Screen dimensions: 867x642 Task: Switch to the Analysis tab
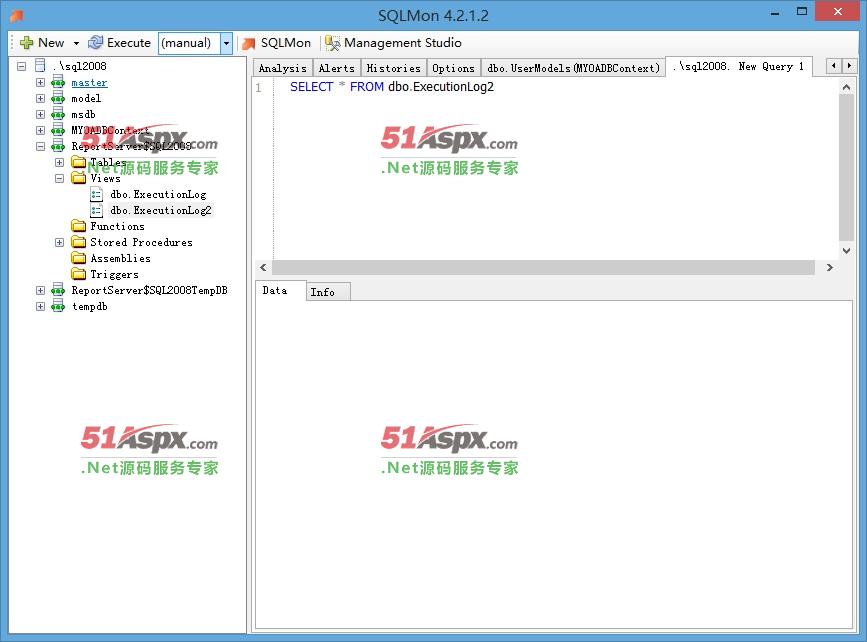point(283,68)
